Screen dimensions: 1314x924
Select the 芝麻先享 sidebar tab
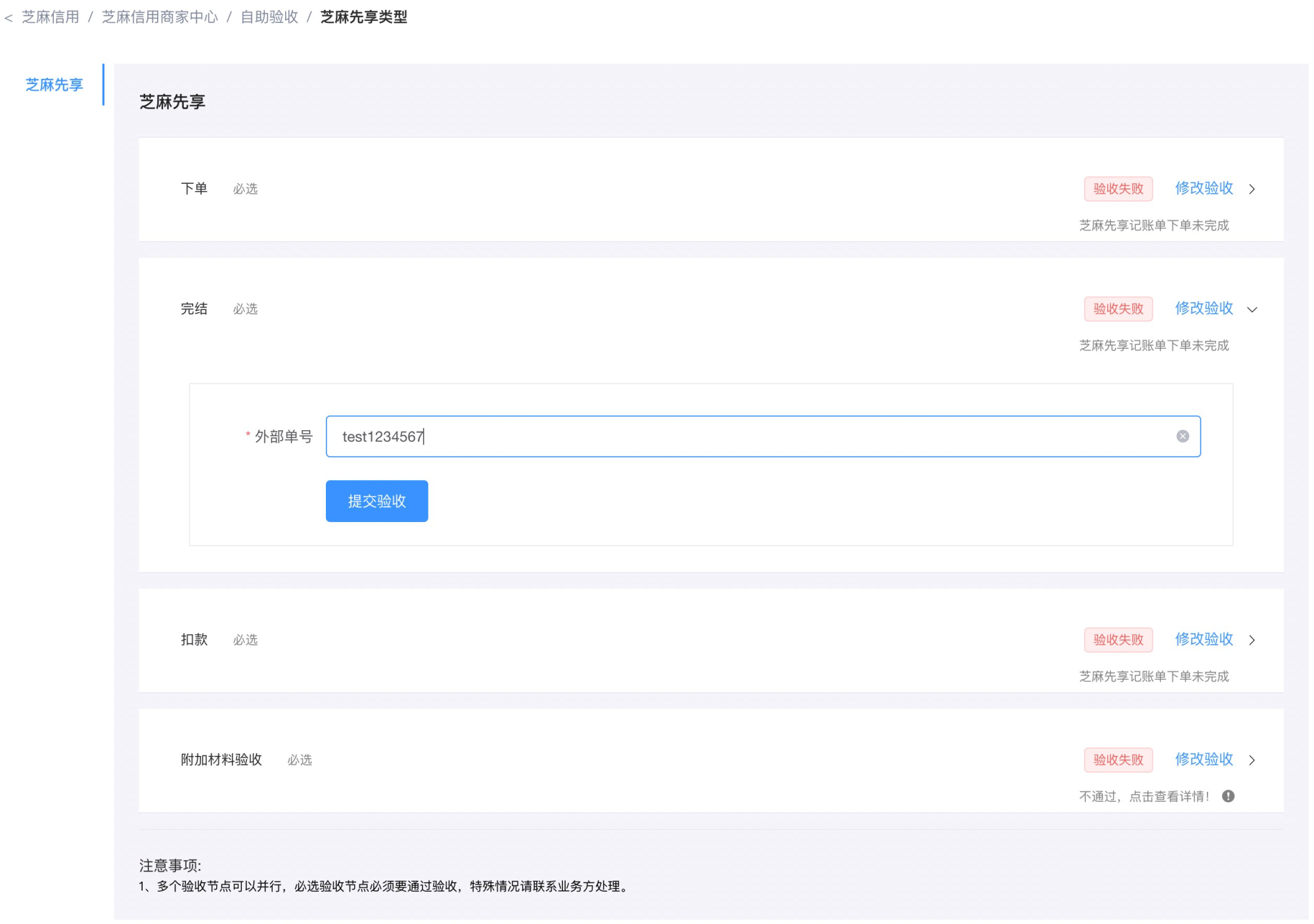pos(55,85)
